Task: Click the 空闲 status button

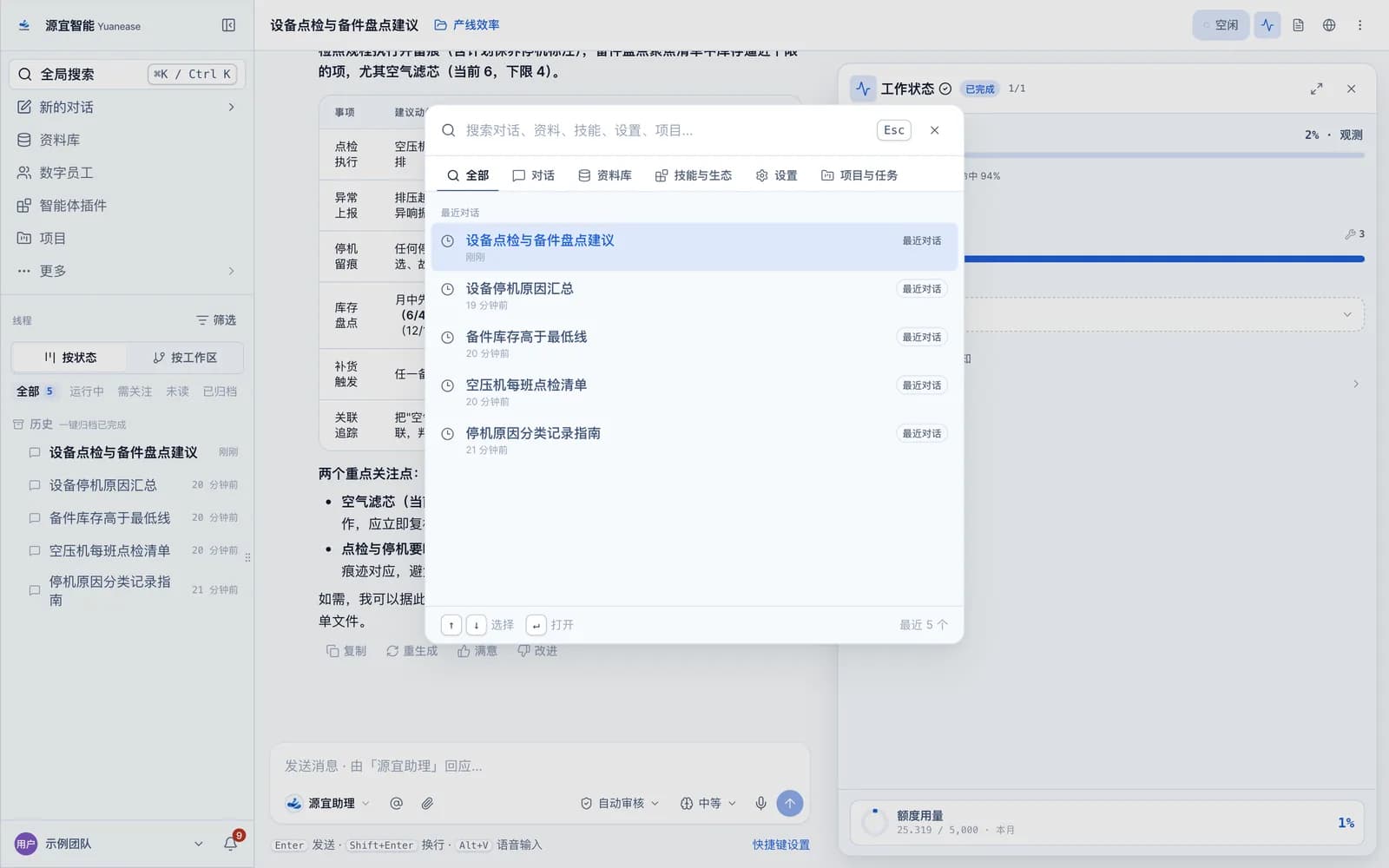Action: tap(1221, 25)
